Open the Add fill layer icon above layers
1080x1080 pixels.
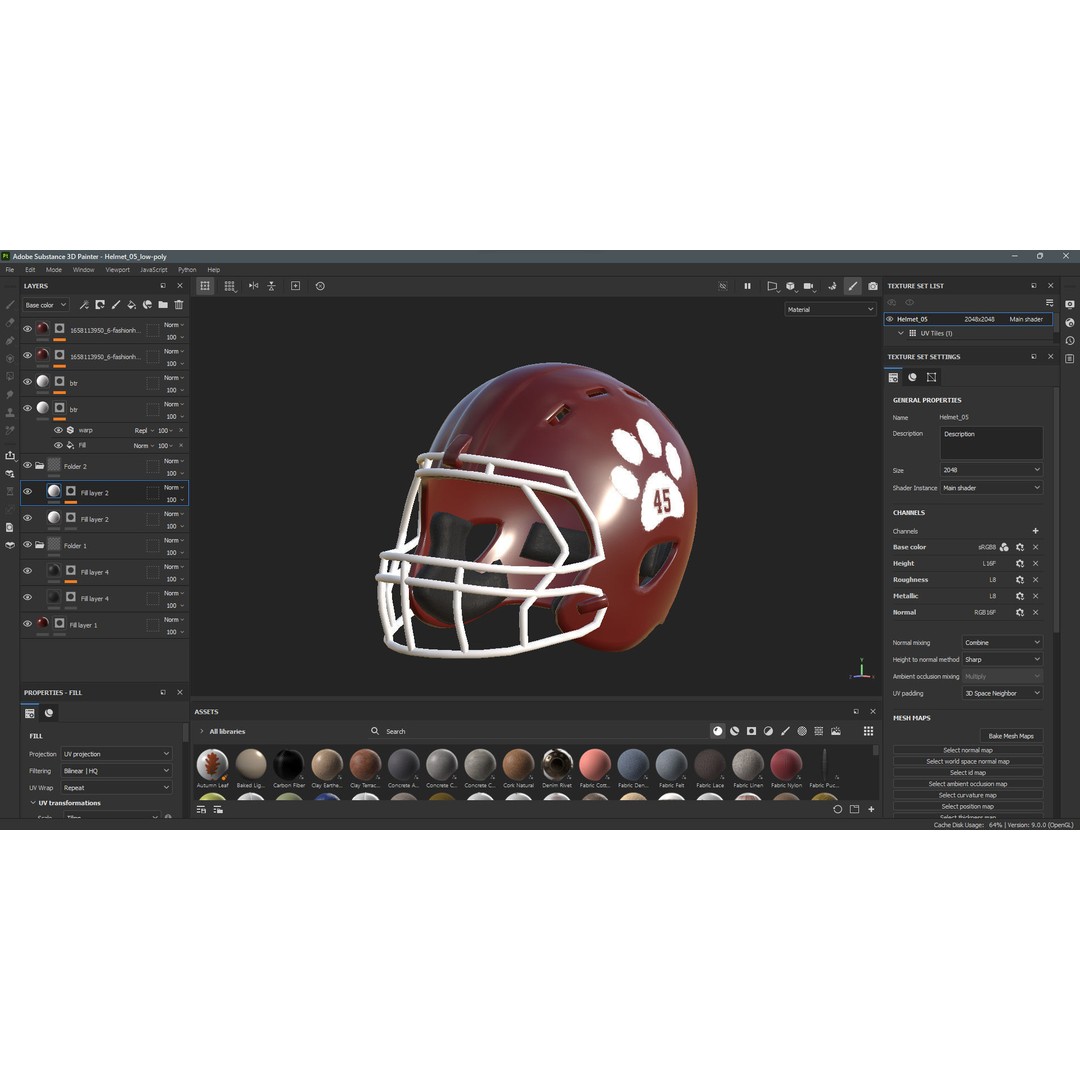click(132, 305)
